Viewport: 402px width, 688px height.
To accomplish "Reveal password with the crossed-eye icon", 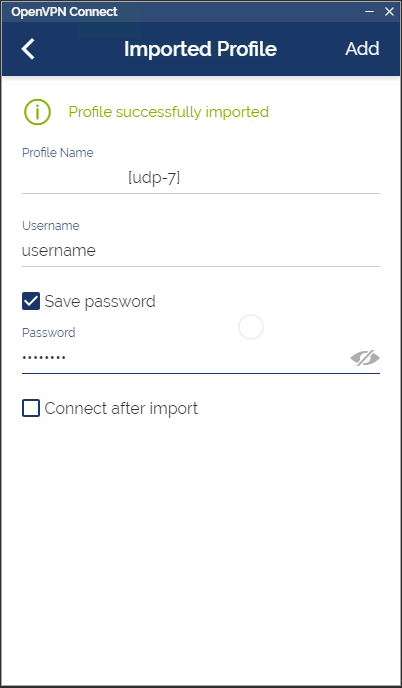I will [x=365, y=358].
